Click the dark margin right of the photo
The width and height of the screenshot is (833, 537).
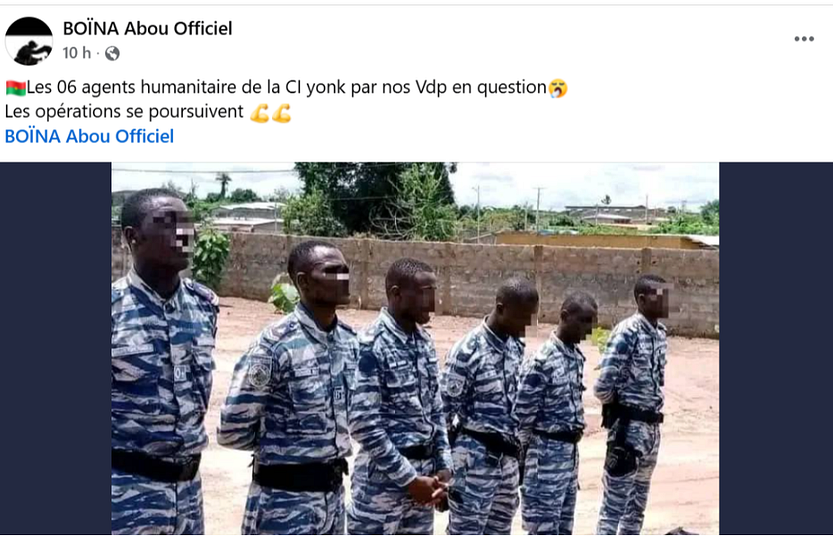pos(776,348)
